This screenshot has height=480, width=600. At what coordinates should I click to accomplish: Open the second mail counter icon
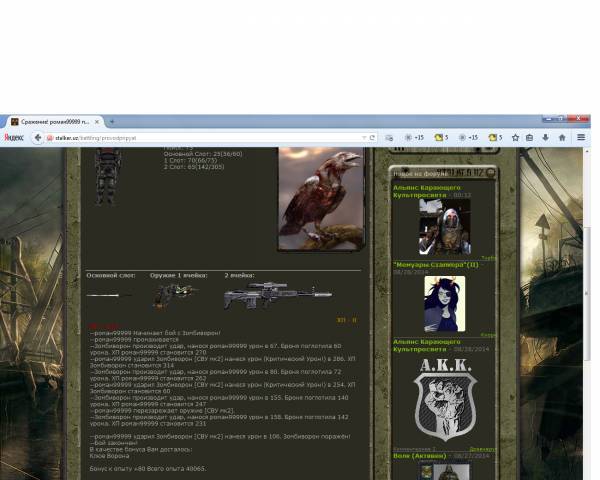(x=495, y=137)
